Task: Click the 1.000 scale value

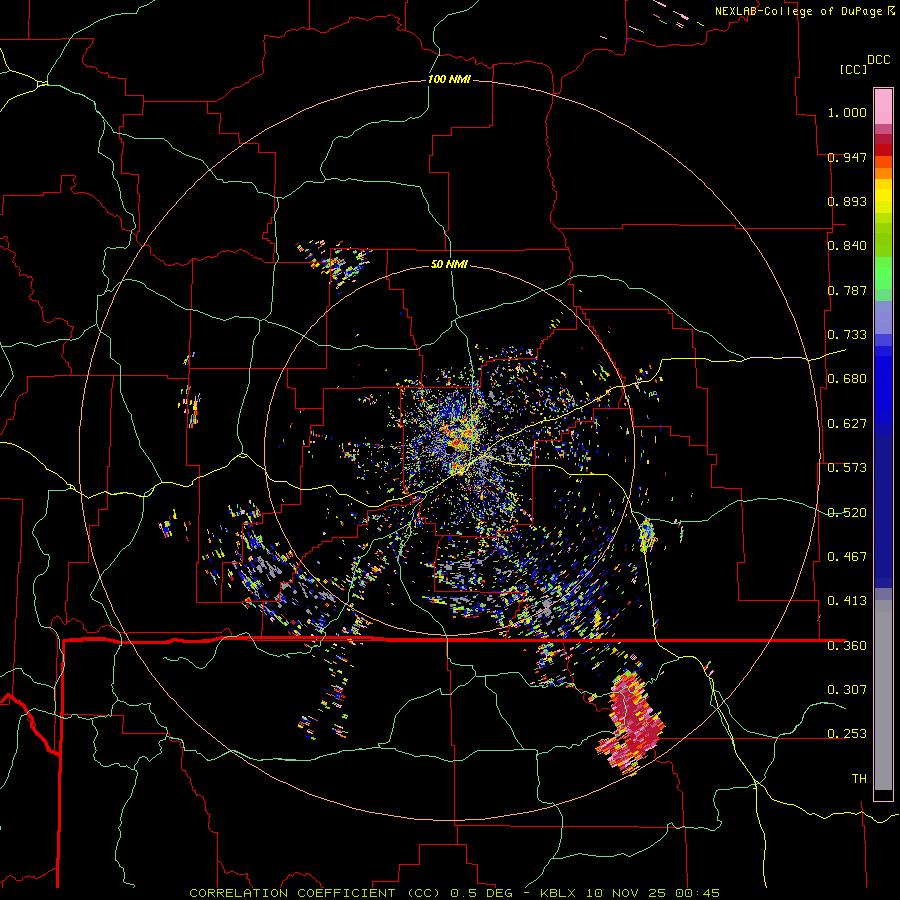Action: [847, 112]
